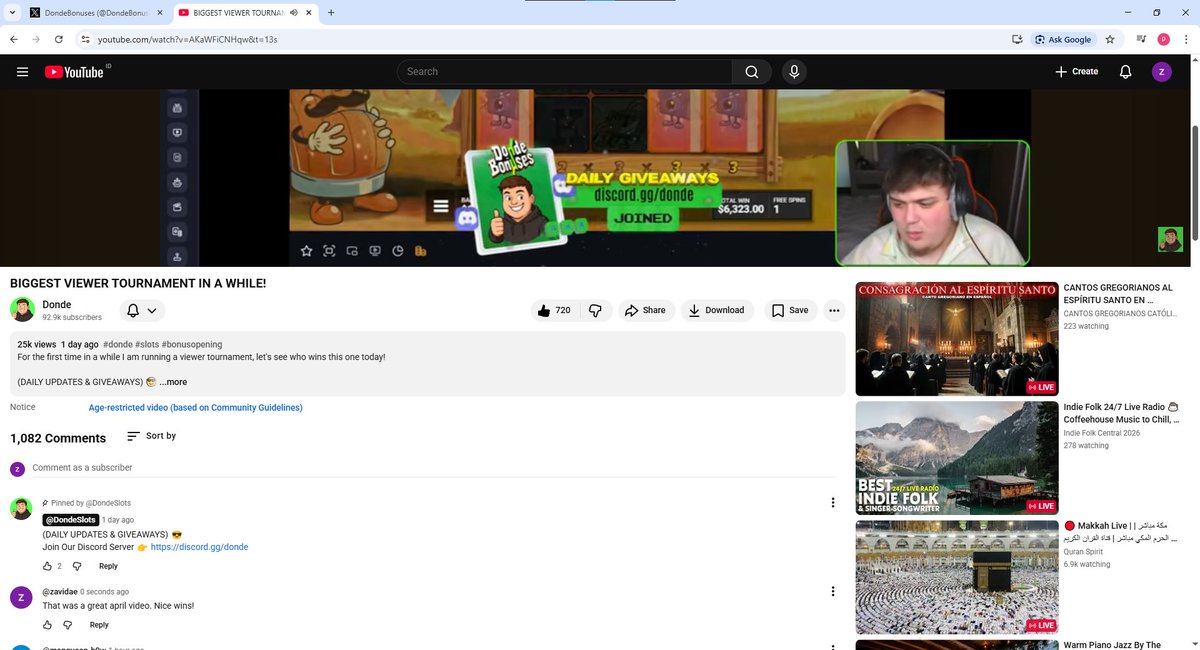
Task: Go to the YouTube home logo
Action: tap(77, 72)
